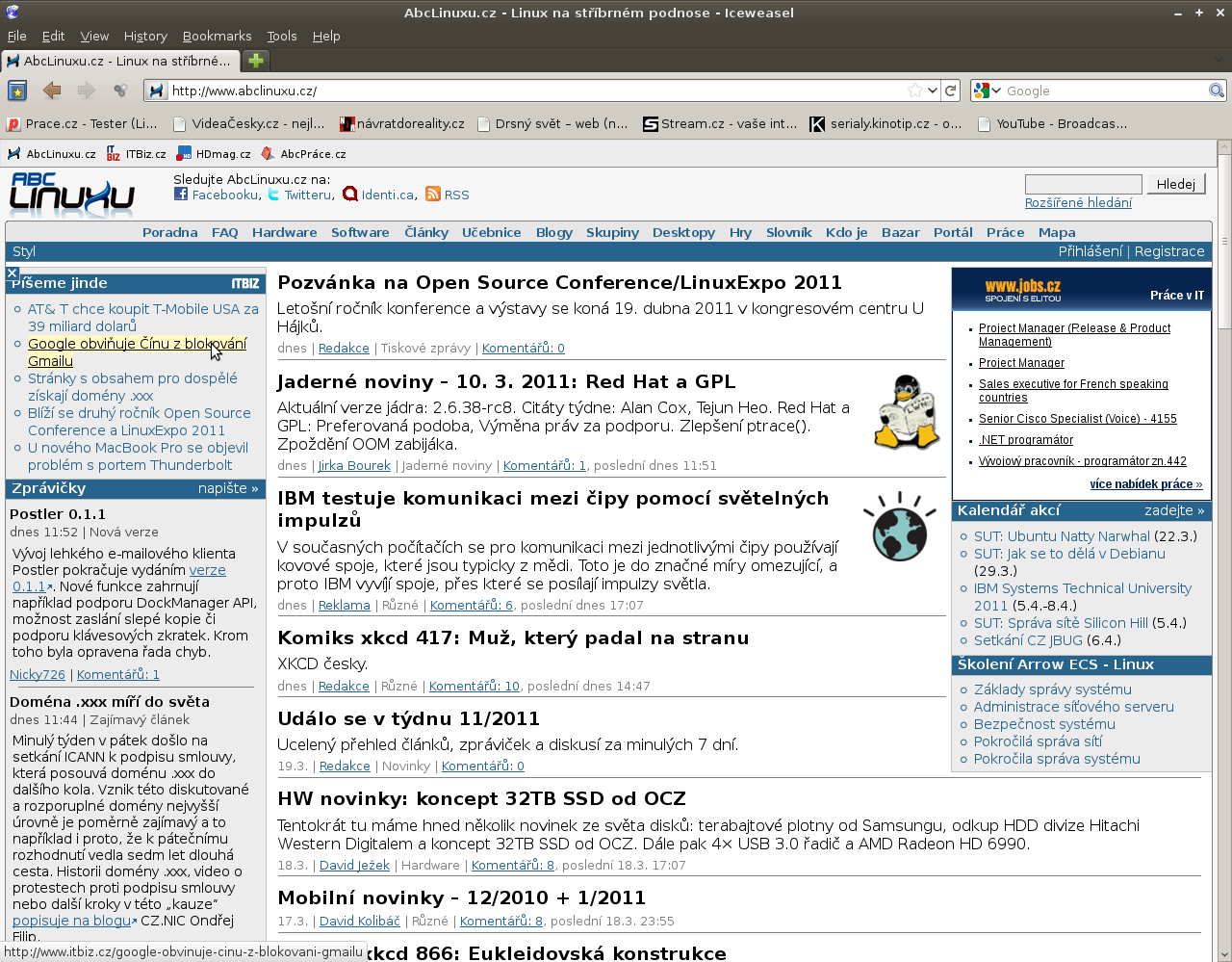
Task: Click the search magnifier icon
Action: pos(1217,91)
